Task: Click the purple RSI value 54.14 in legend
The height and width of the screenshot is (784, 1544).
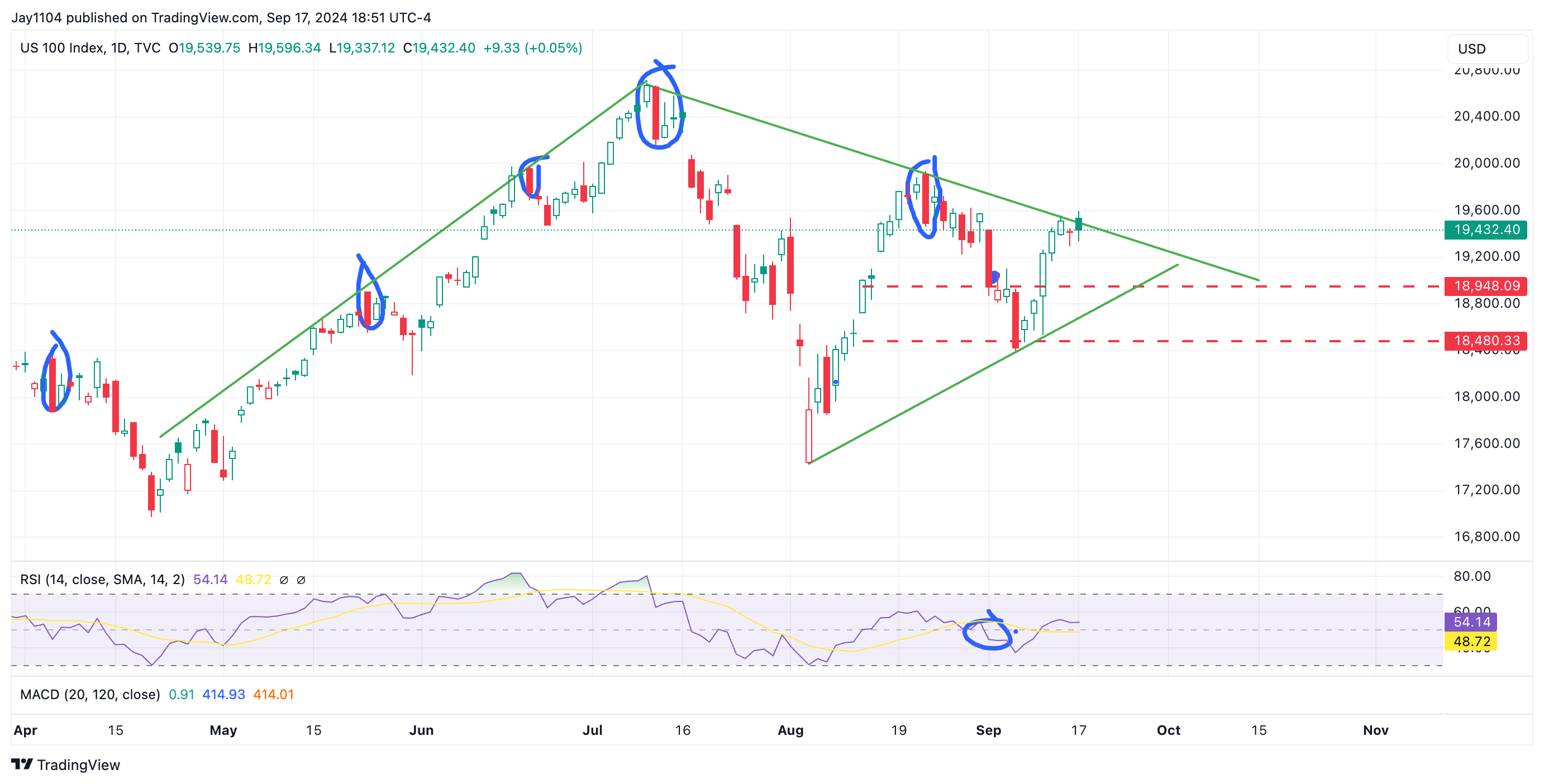Action: (211, 579)
